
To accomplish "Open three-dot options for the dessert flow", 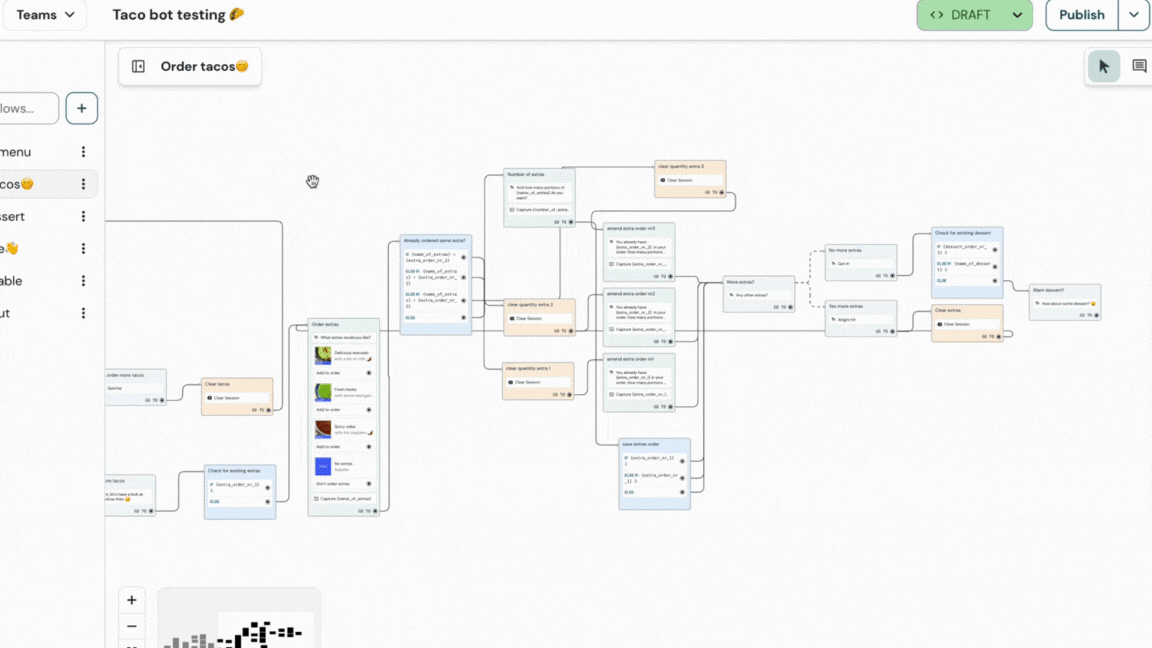I will click(83, 217).
